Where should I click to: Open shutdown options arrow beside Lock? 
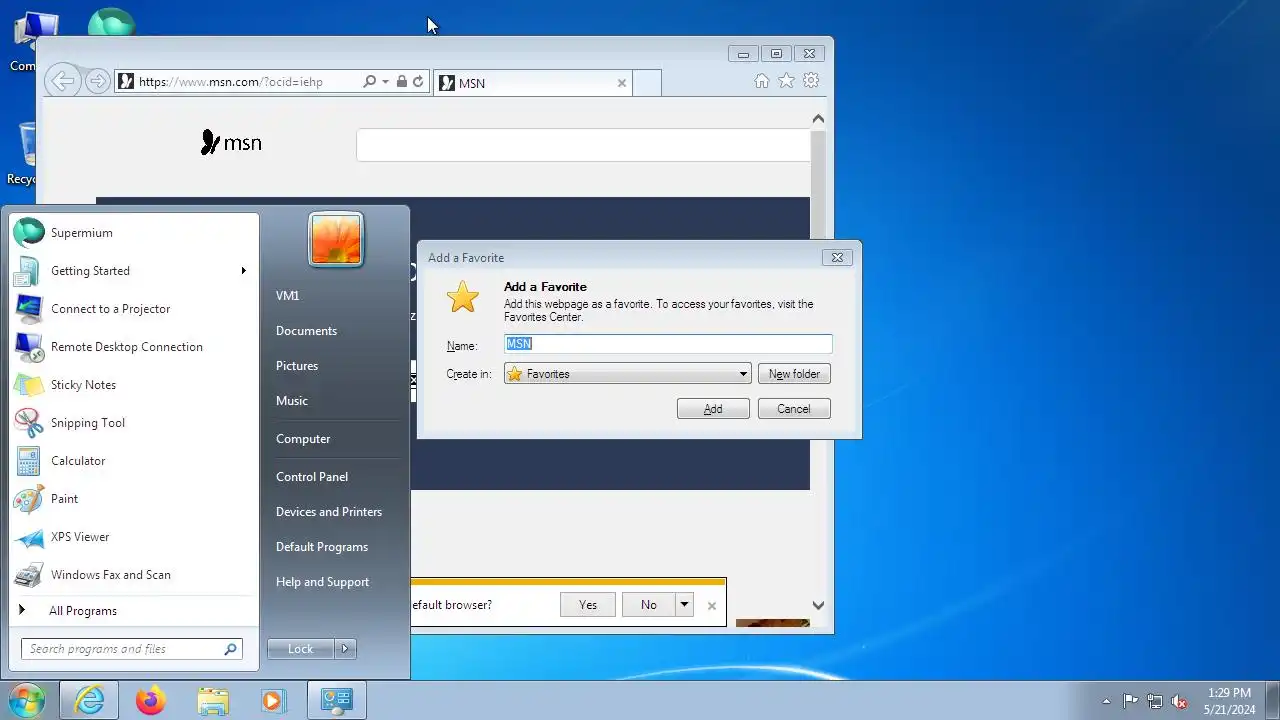[x=345, y=649]
